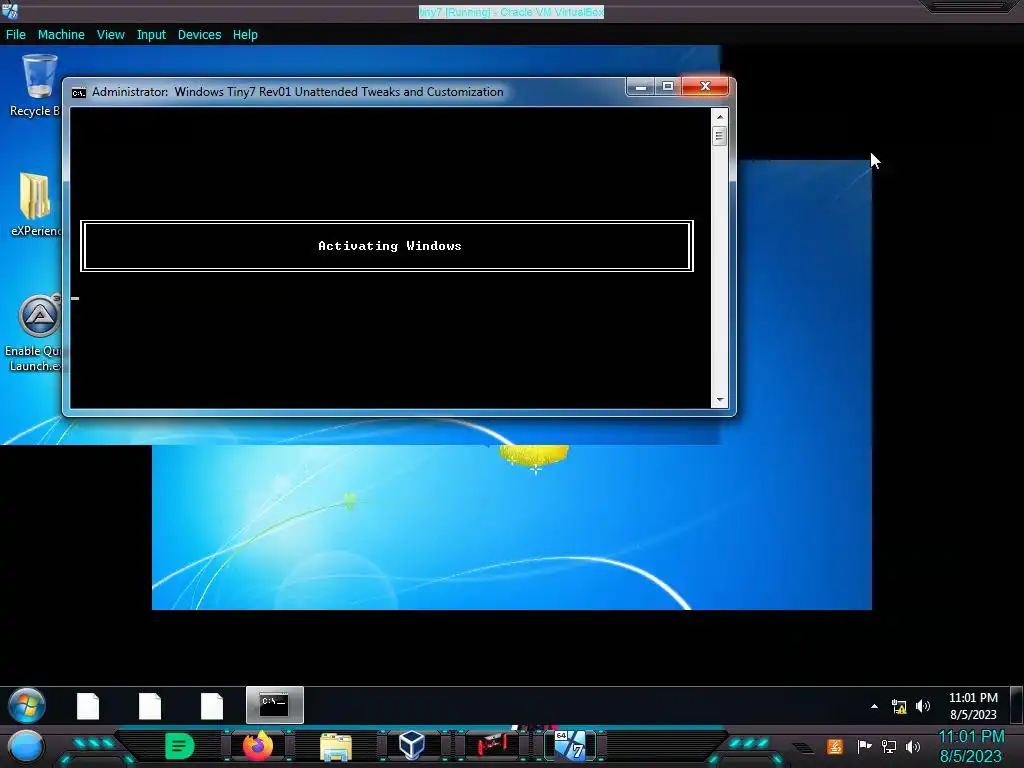
Task: Open the host Action Center flag icon
Action: (865, 746)
